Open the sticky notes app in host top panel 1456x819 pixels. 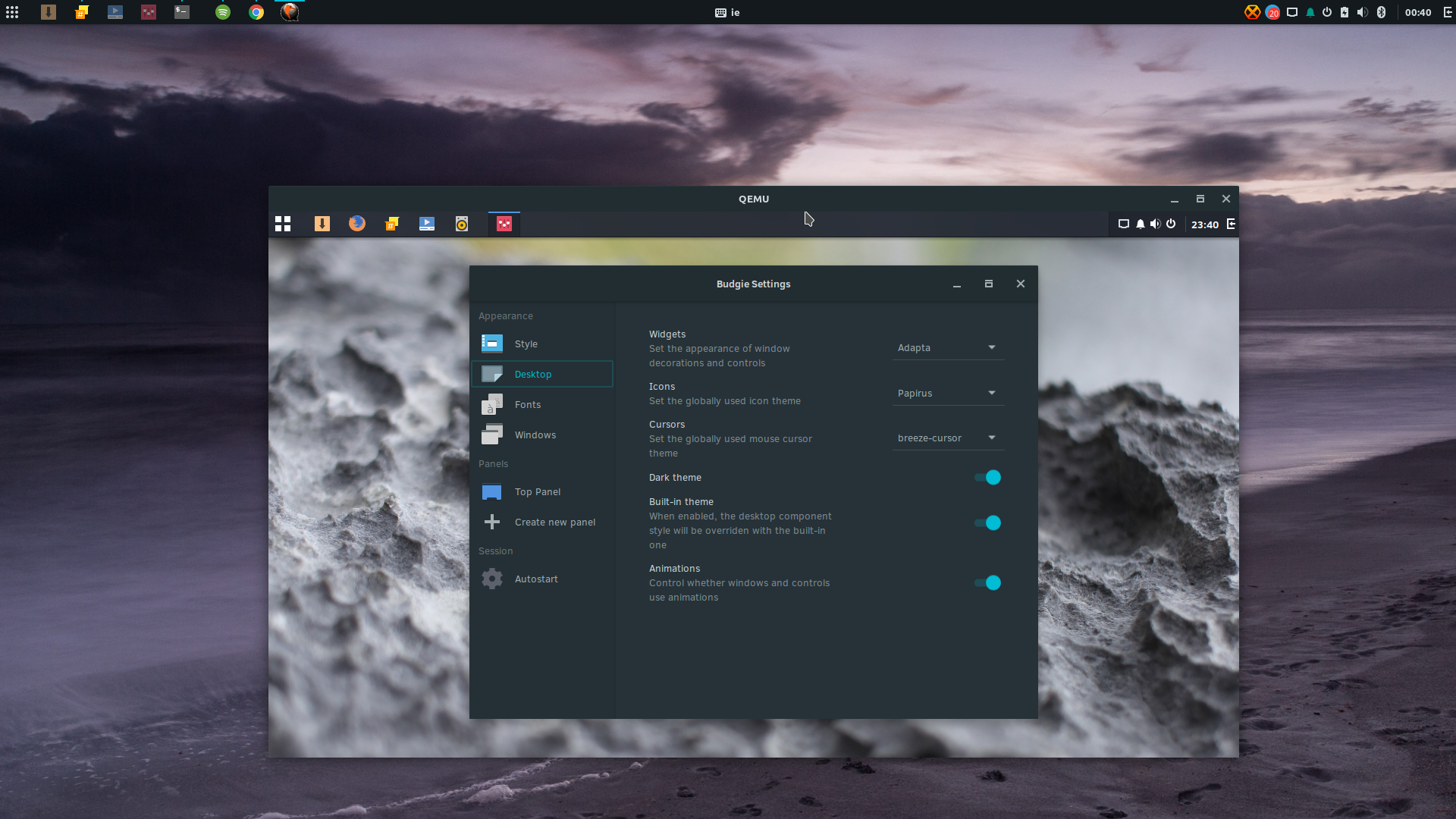pyautogui.click(x=82, y=12)
